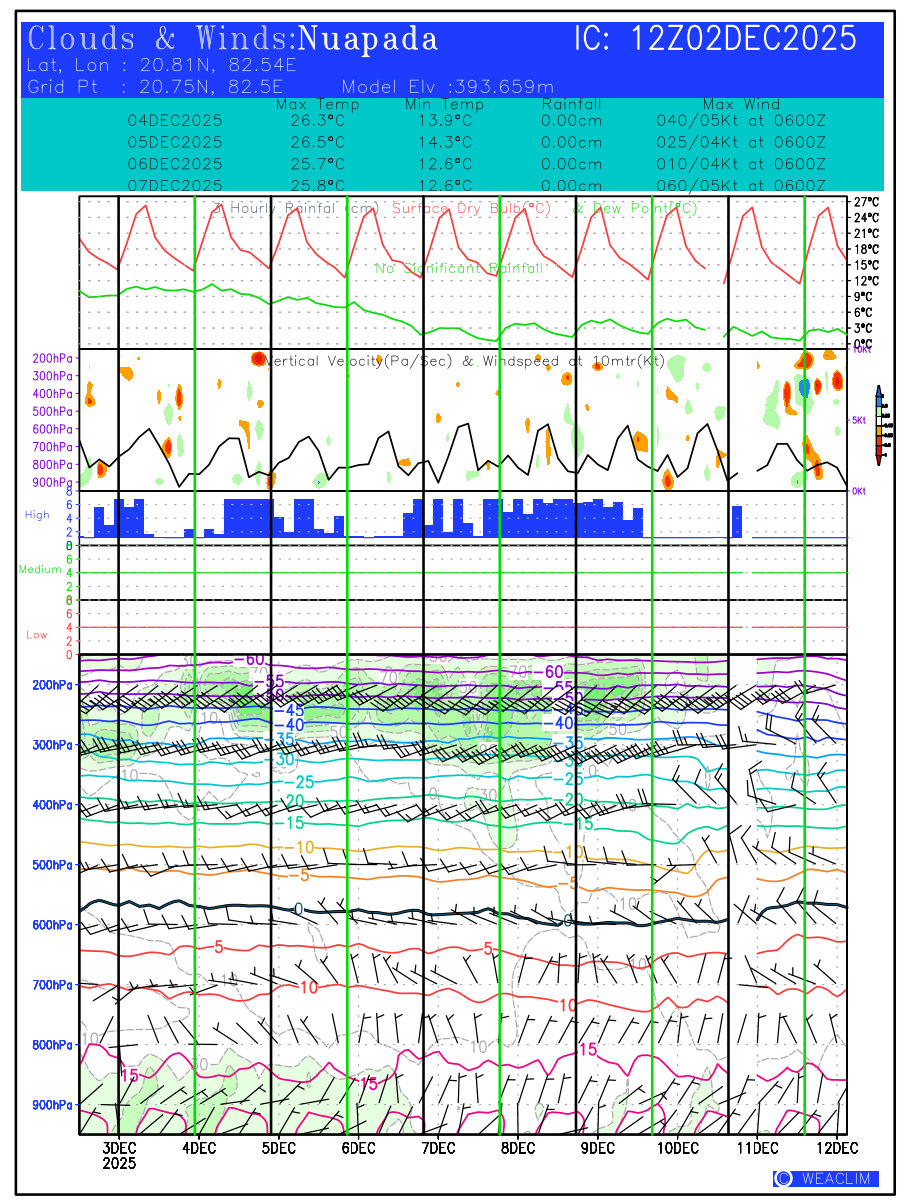The image size is (900, 1200).
Task: Select the 7DEC date on time axis
Action: tap(438, 1147)
